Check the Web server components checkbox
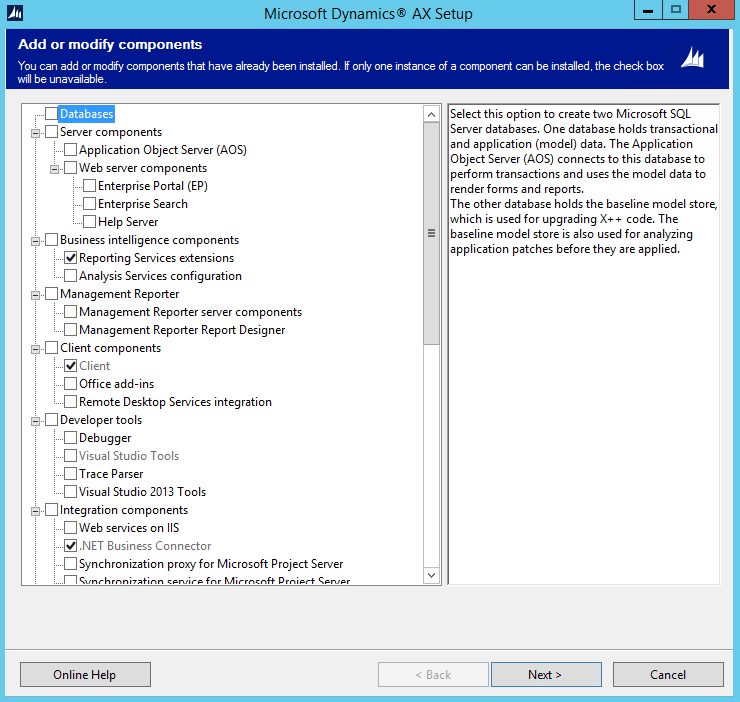Screen dimensions: 740x702 tap(70, 167)
